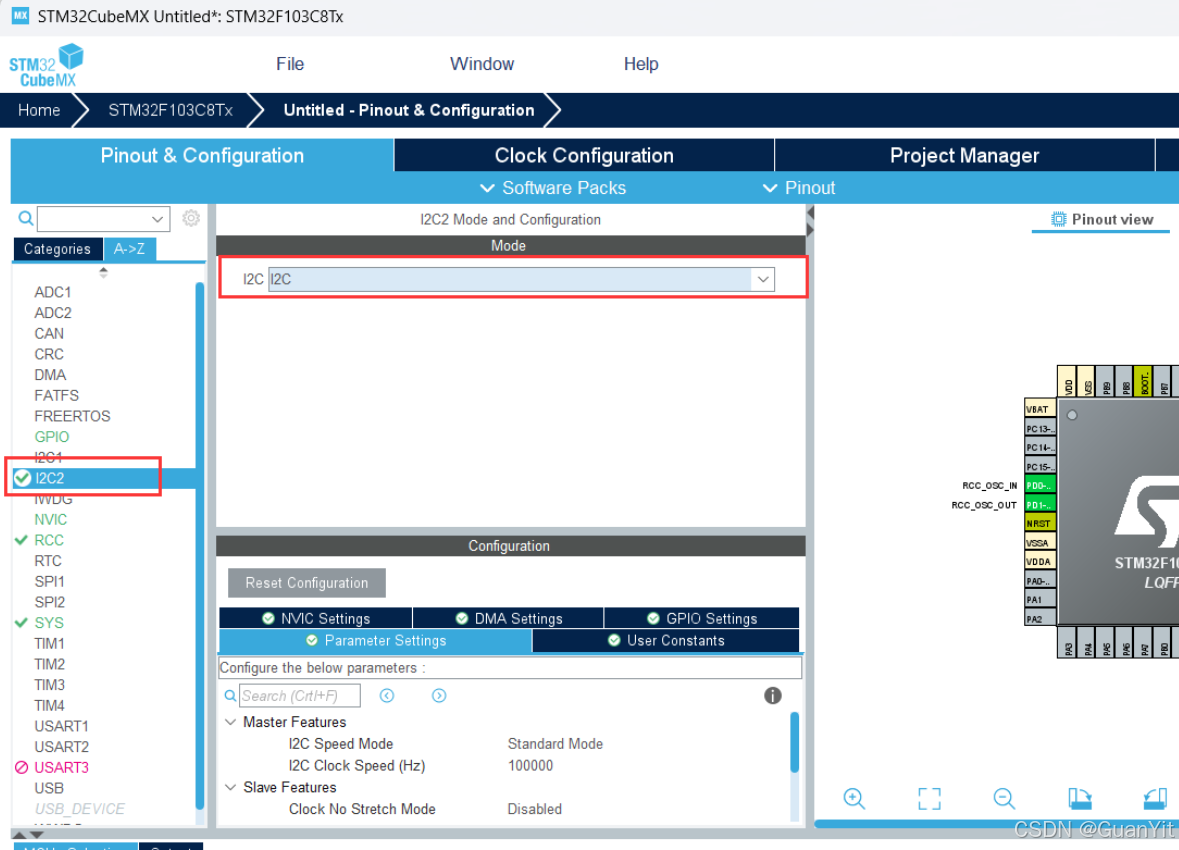
Task: Click the Pinout view chip icon
Action: (1058, 220)
